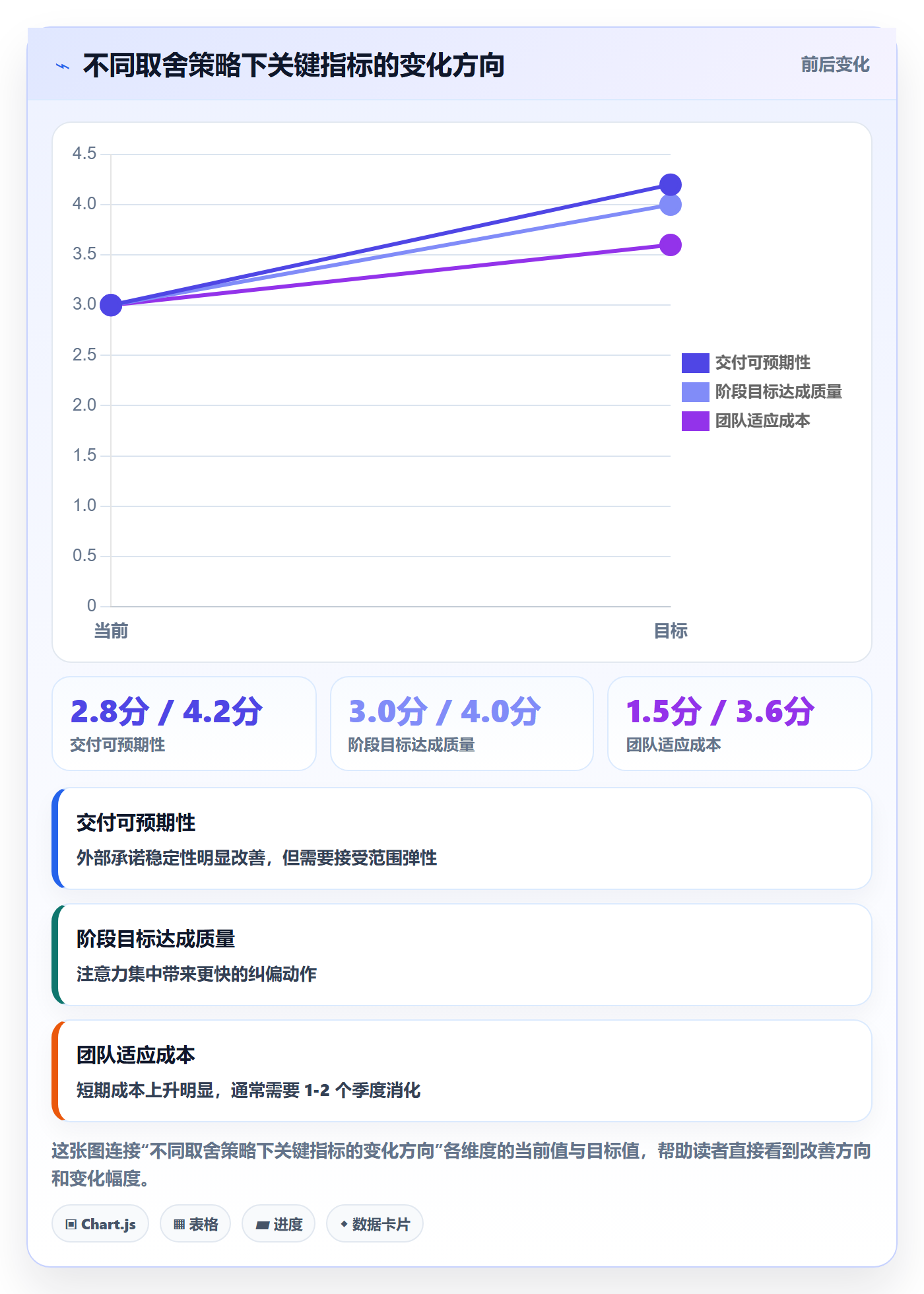Click the text 注意力集中带来更快的纠偏动作
924x1294 pixels.
coord(197,974)
